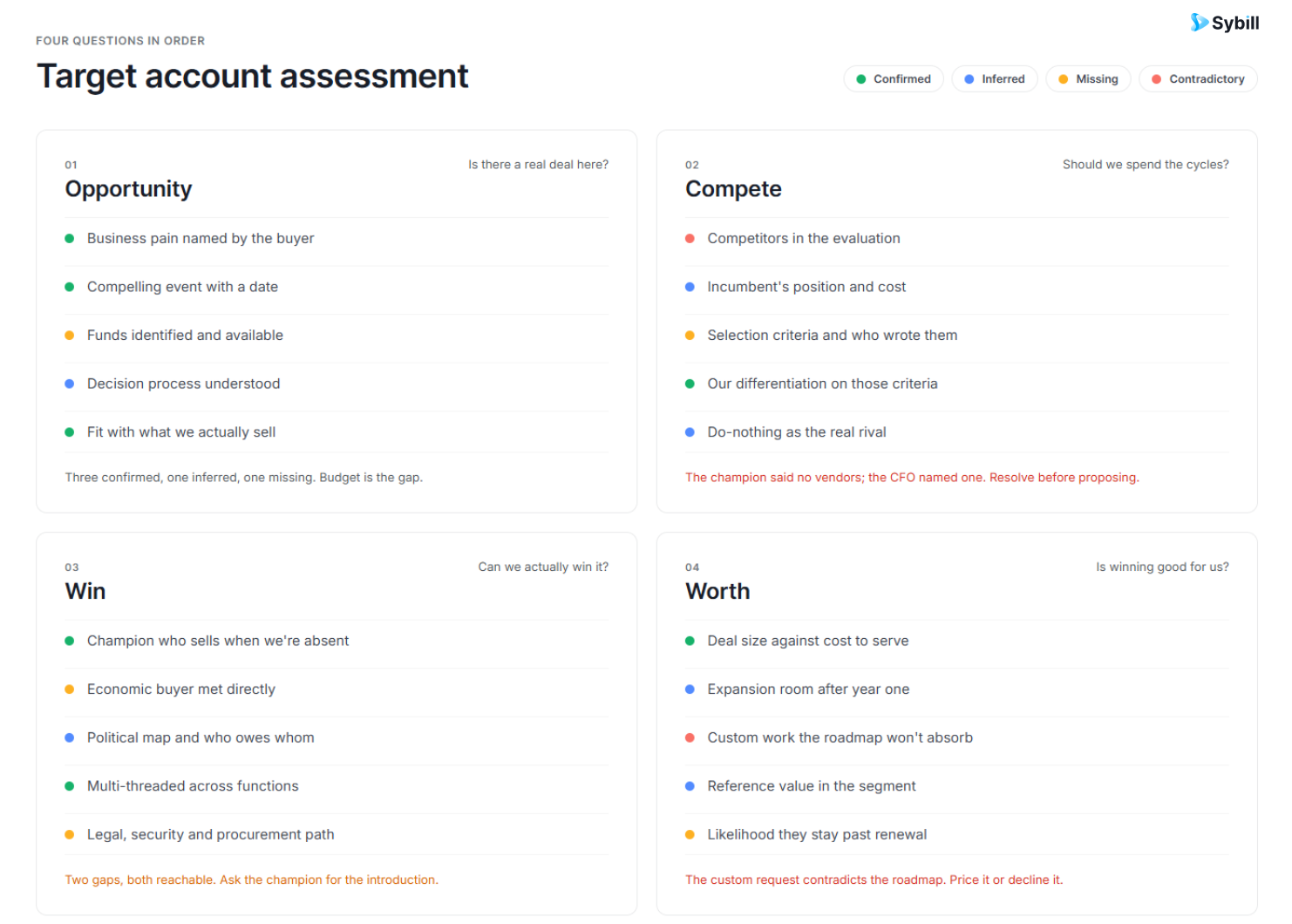This screenshot has height=924, width=1292.
Task: Click 'Can we actually win it?' question
Action: pos(543,567)
